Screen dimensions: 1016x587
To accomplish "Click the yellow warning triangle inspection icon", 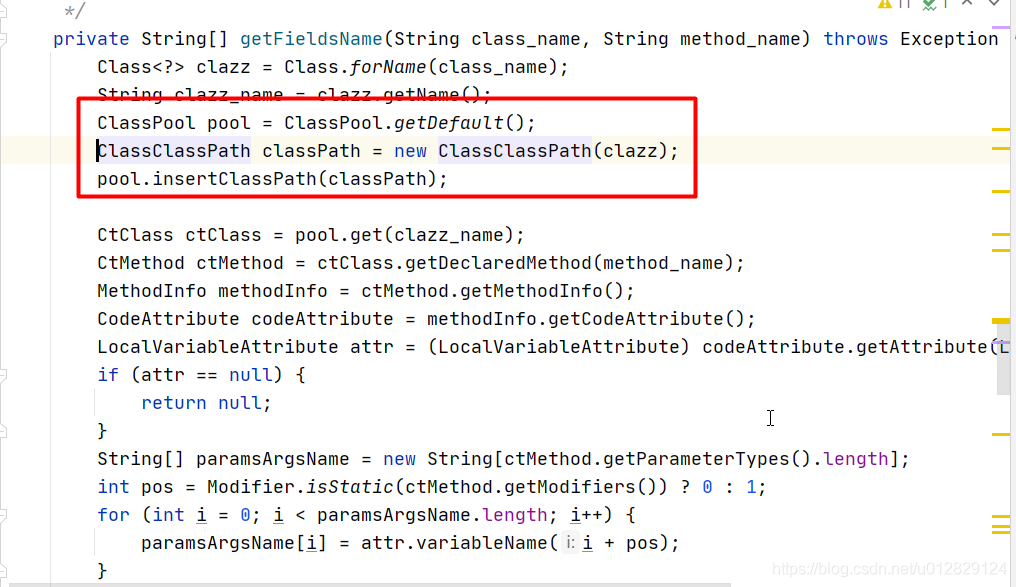I will tap(884, 4).
